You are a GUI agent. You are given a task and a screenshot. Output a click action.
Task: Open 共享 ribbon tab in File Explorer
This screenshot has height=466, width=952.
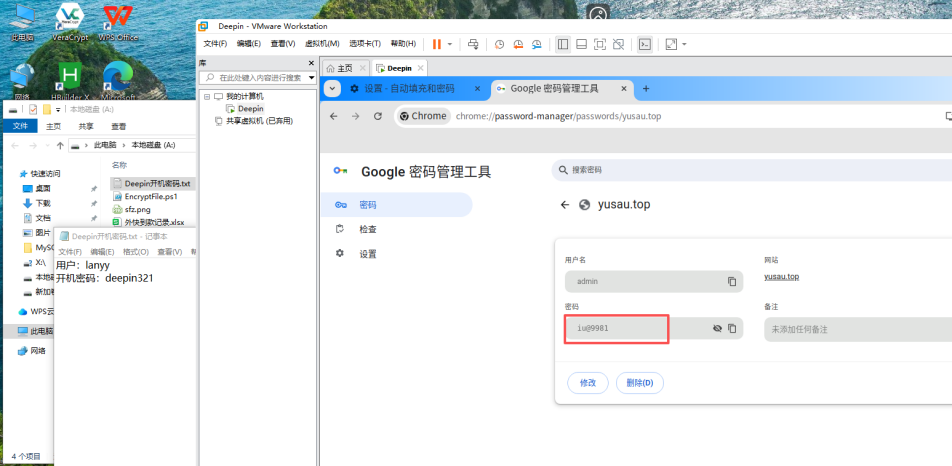point(86,126)
